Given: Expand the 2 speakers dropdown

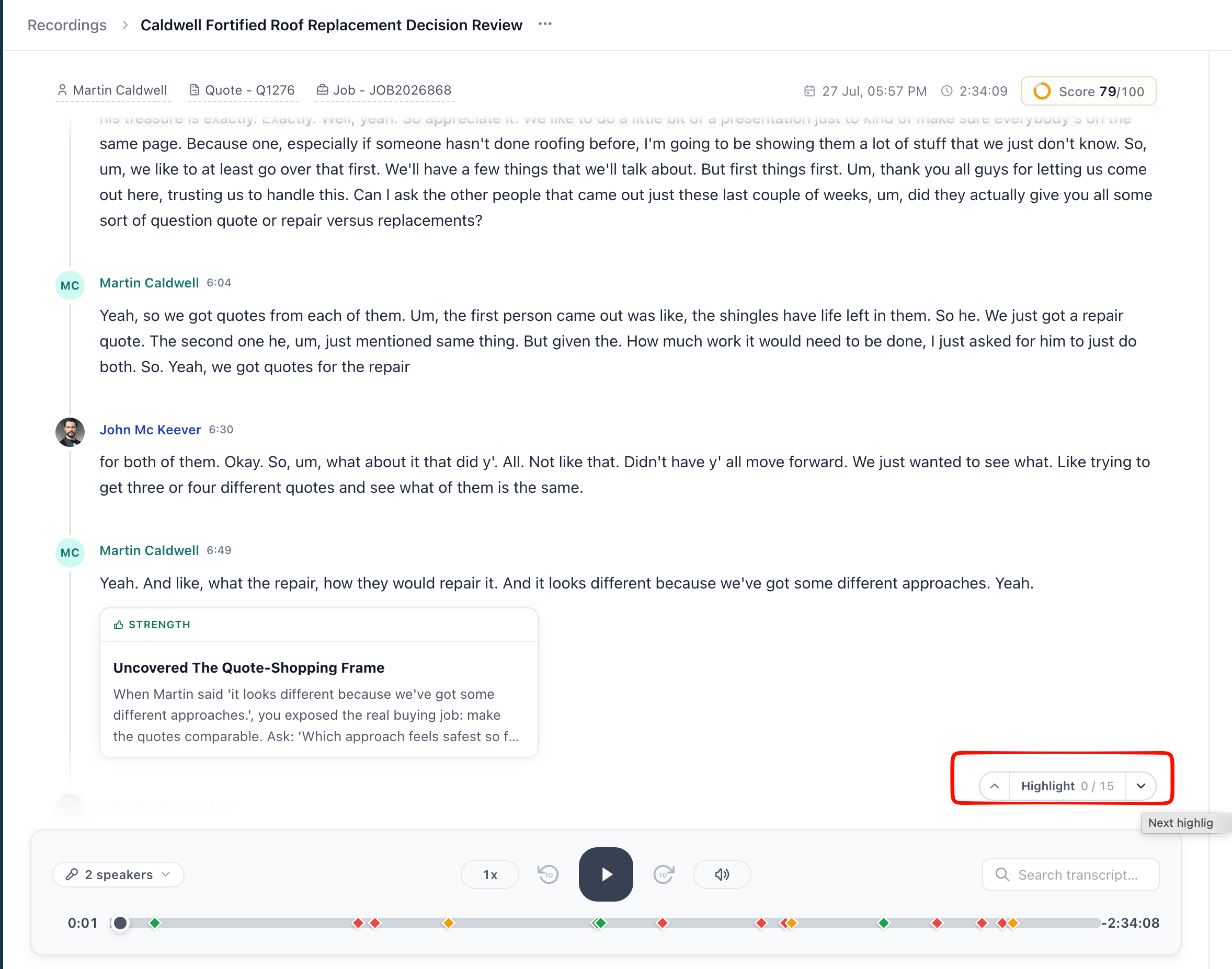Looking at the screenshot, I should pos(118,874).
